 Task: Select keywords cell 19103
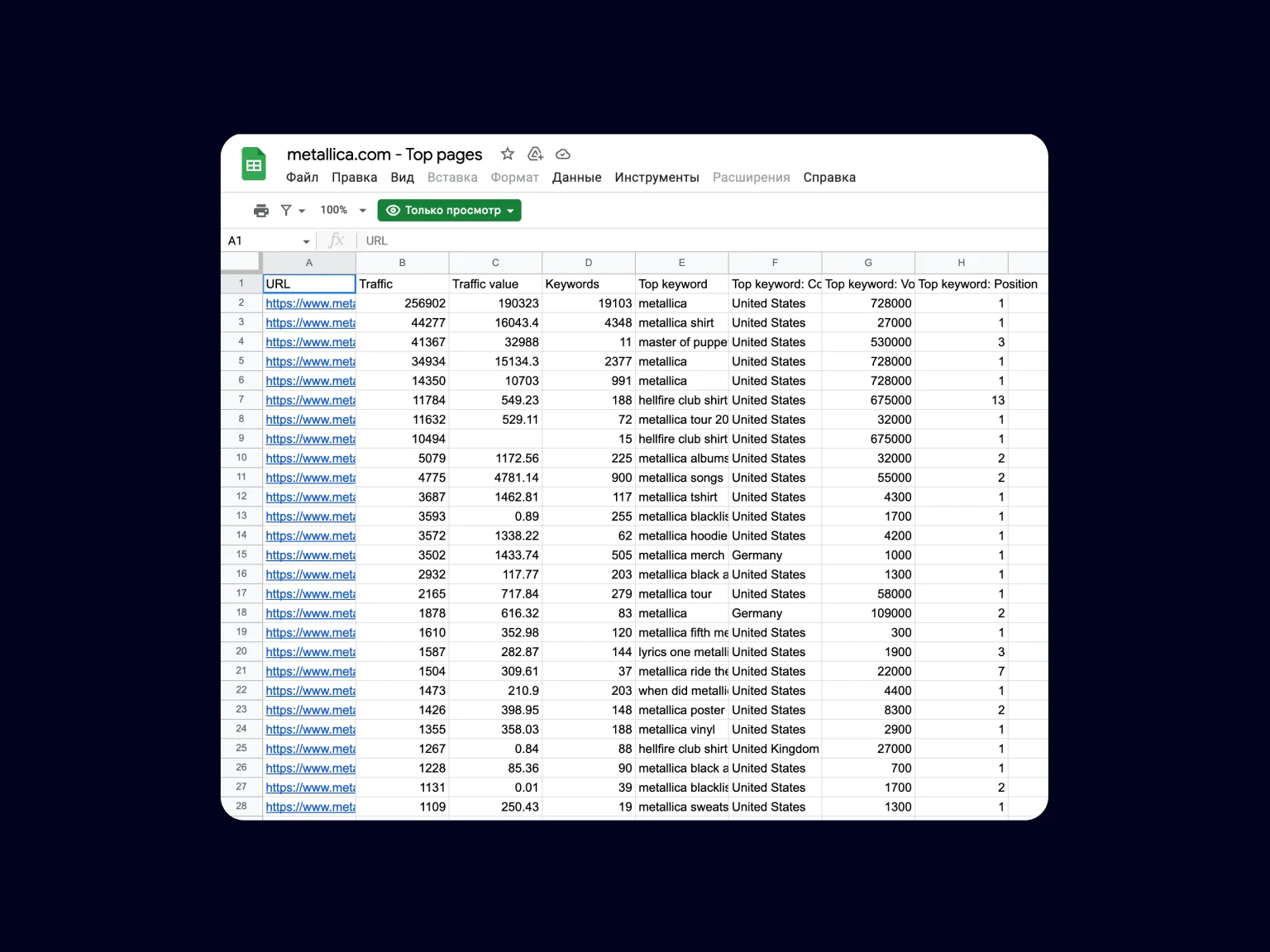(589, 303)
